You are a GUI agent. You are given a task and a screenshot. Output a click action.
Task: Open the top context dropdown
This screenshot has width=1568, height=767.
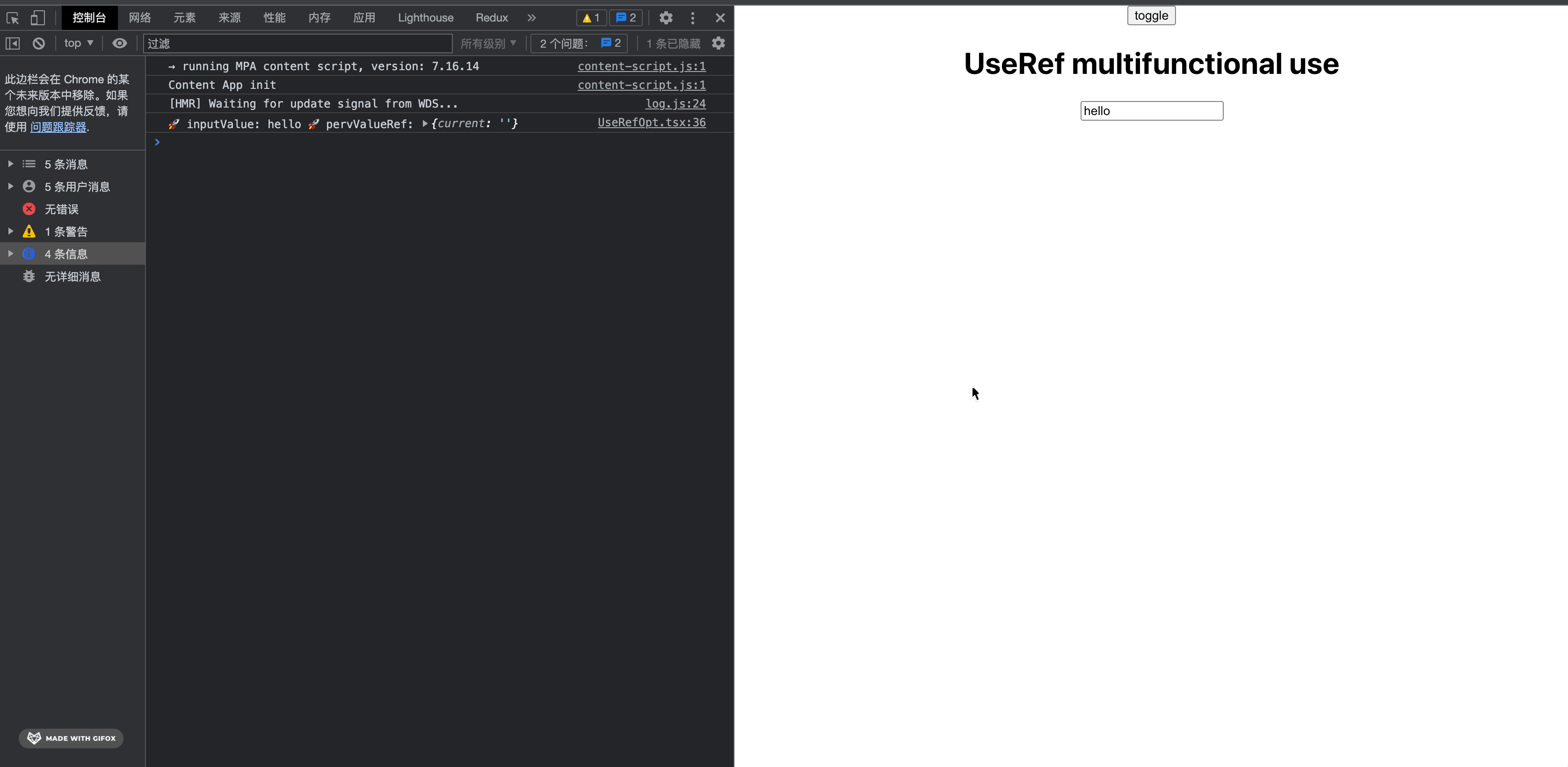click(79, 43)
